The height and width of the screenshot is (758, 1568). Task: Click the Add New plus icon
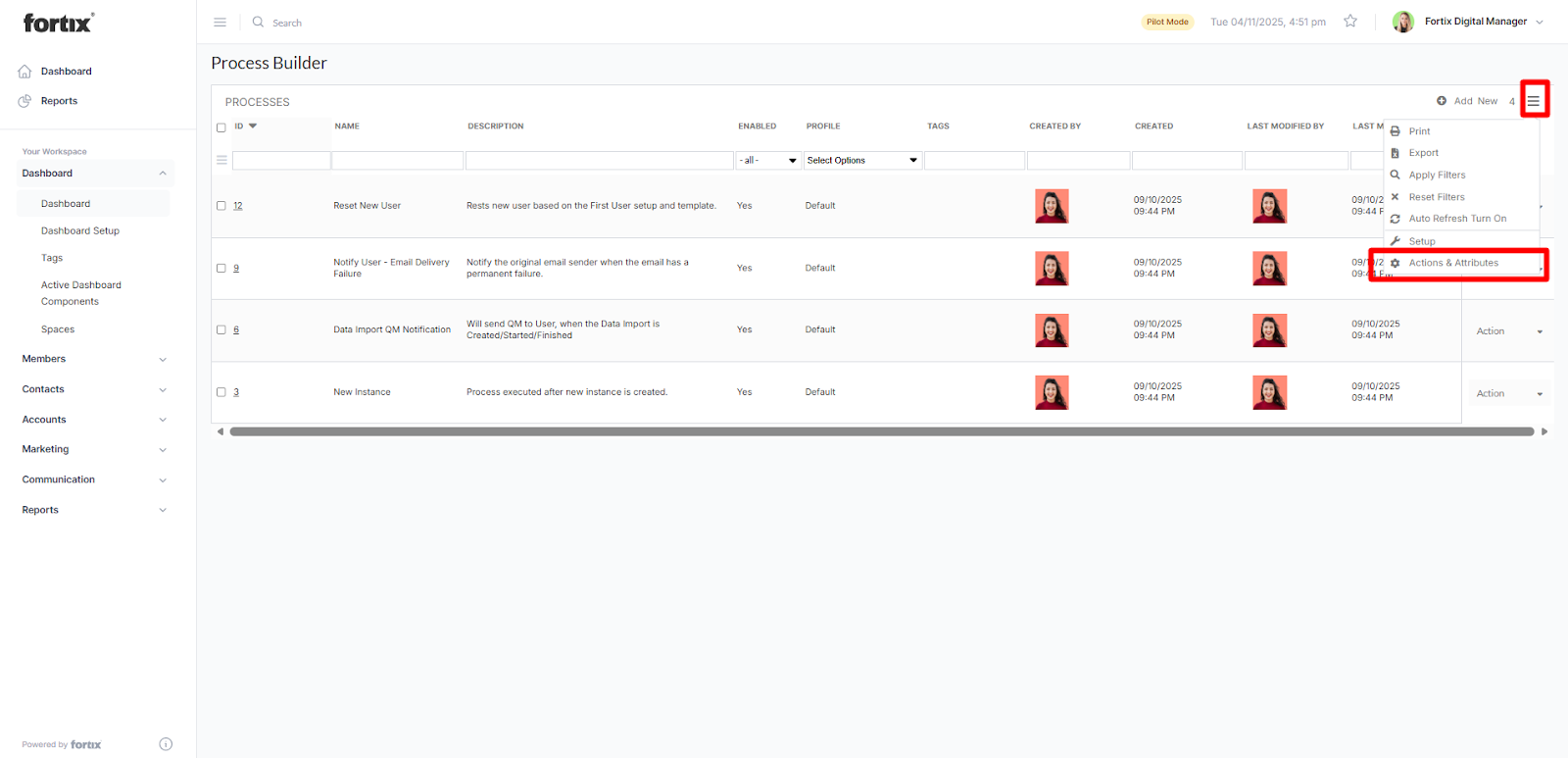1442,101
